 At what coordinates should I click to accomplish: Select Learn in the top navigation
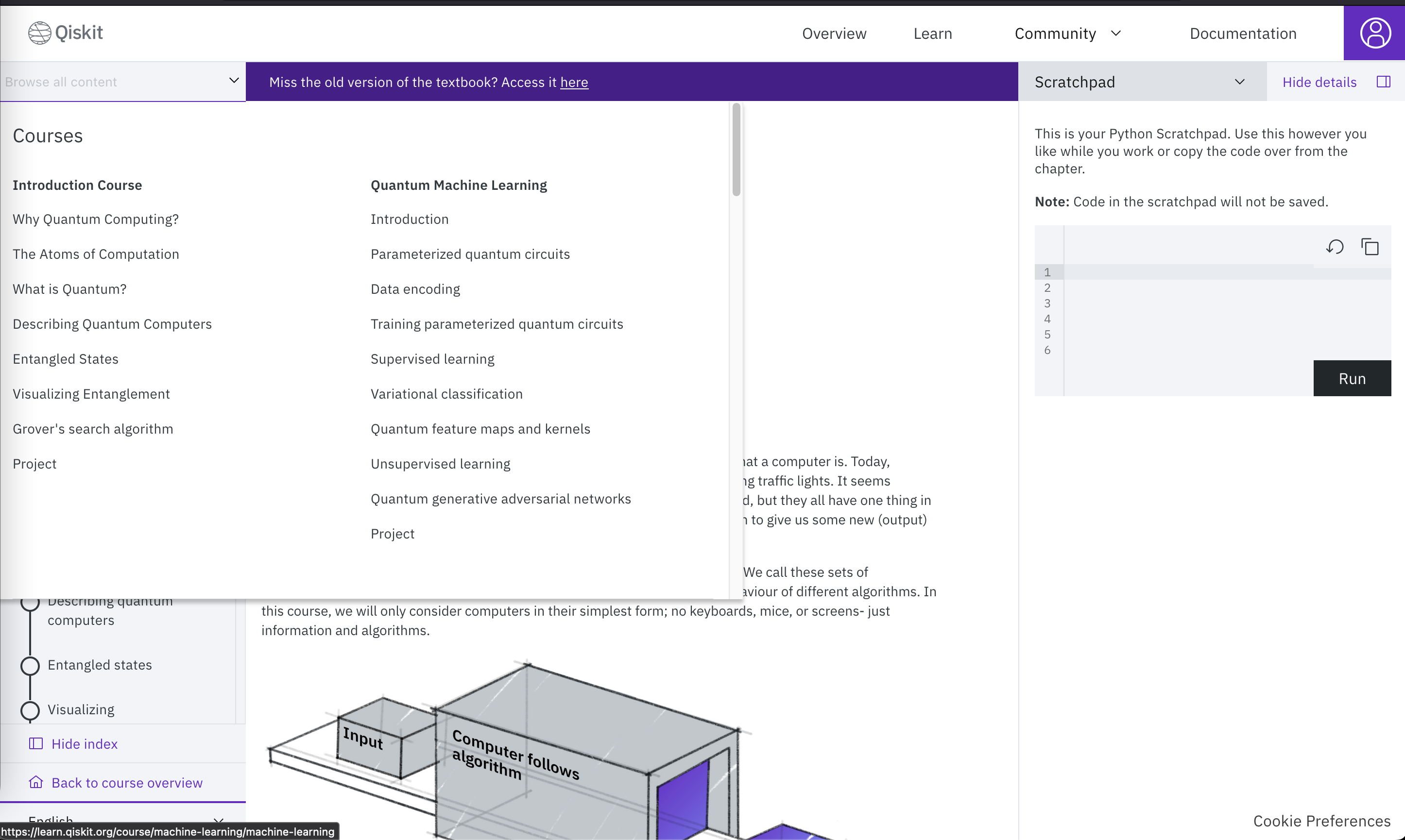(x=932, y=33)
